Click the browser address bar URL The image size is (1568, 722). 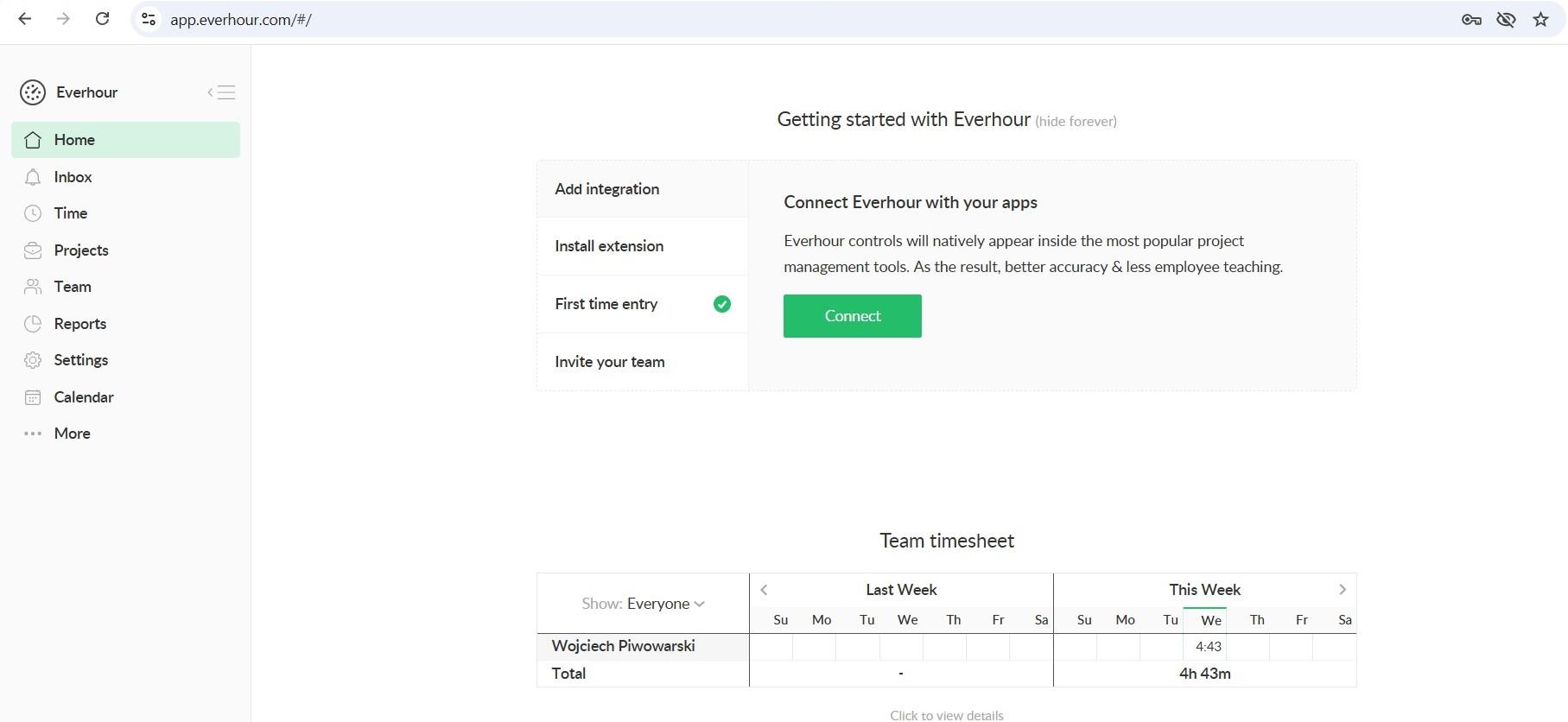pyautogui.click(x=240, y=20)
